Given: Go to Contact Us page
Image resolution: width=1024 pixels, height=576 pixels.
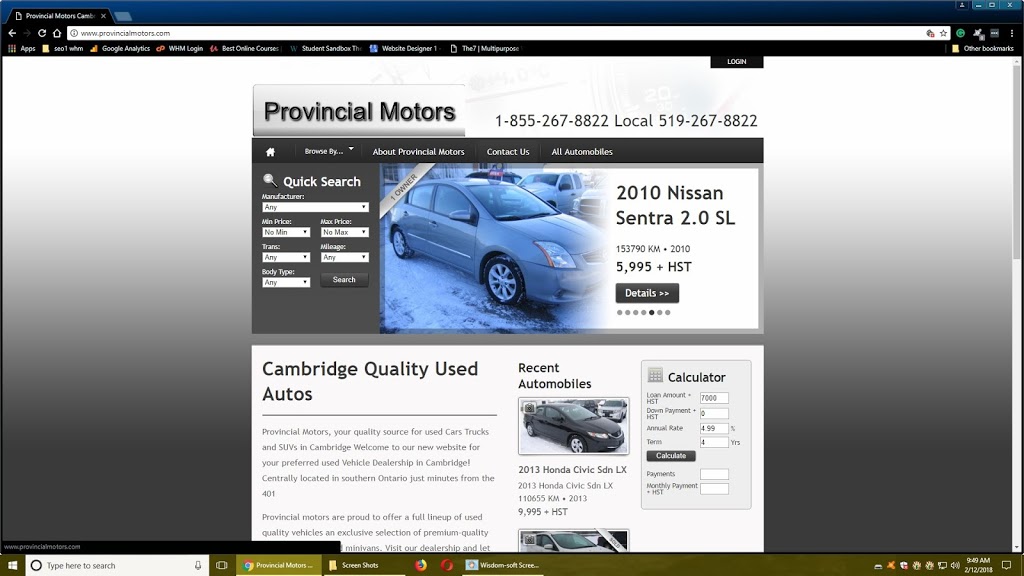Looking at the screenshot, I should (x=507, y=152).
